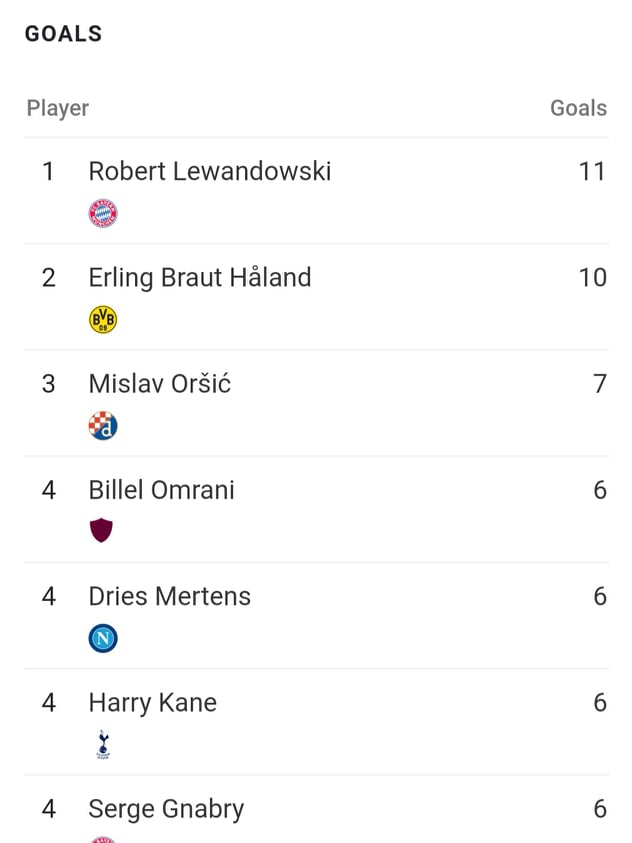Click the GOALS section heading
632x843 pixels.
click(63, 34)
